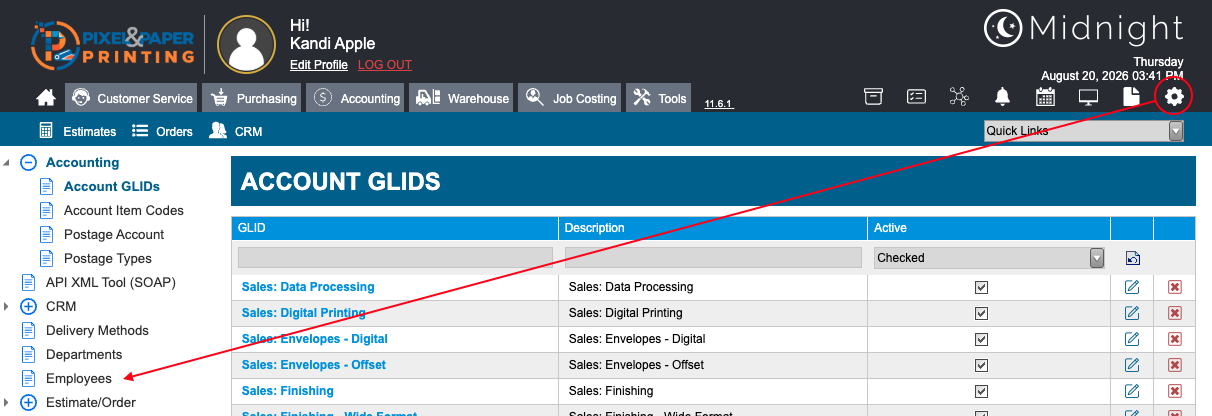Image resolution: width=1212 pixels, height=416 pixels.
Task: Delete Sales: Digital Printing row
Action: (1175, 313)
